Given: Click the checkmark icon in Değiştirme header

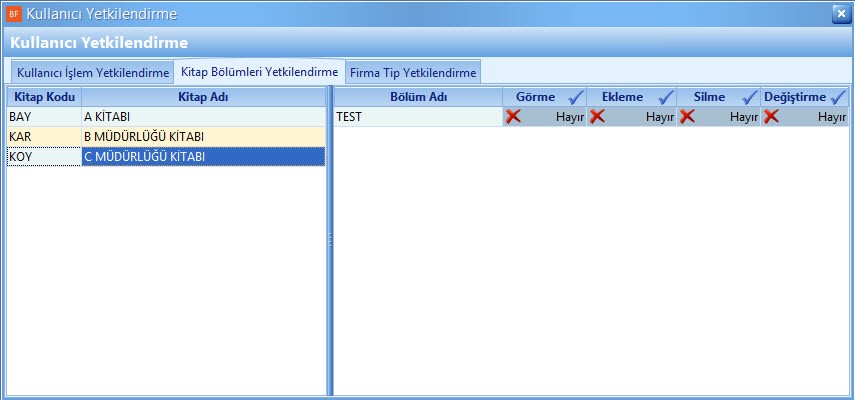Looking at the screenshot, I should point(838,97).
